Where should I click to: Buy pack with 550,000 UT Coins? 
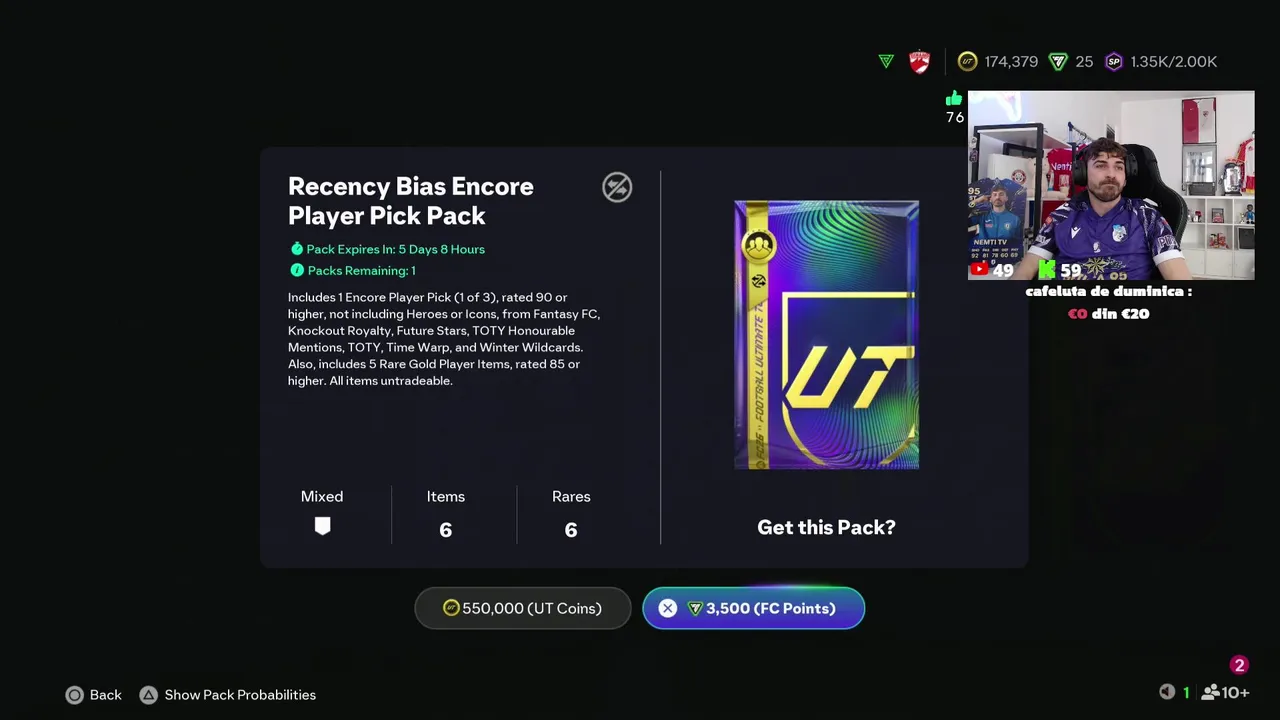tap(523, 608)
